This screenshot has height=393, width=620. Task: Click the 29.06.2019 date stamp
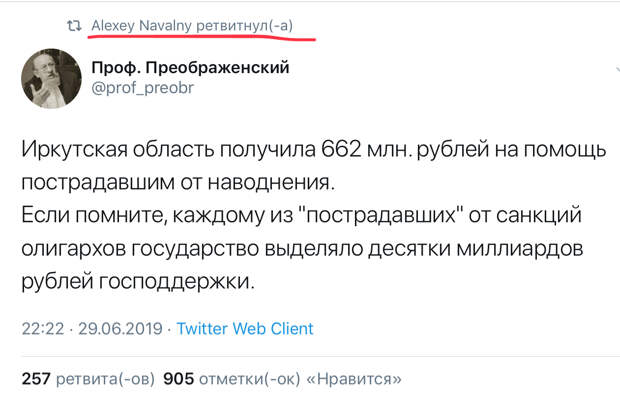click(120, 329)
